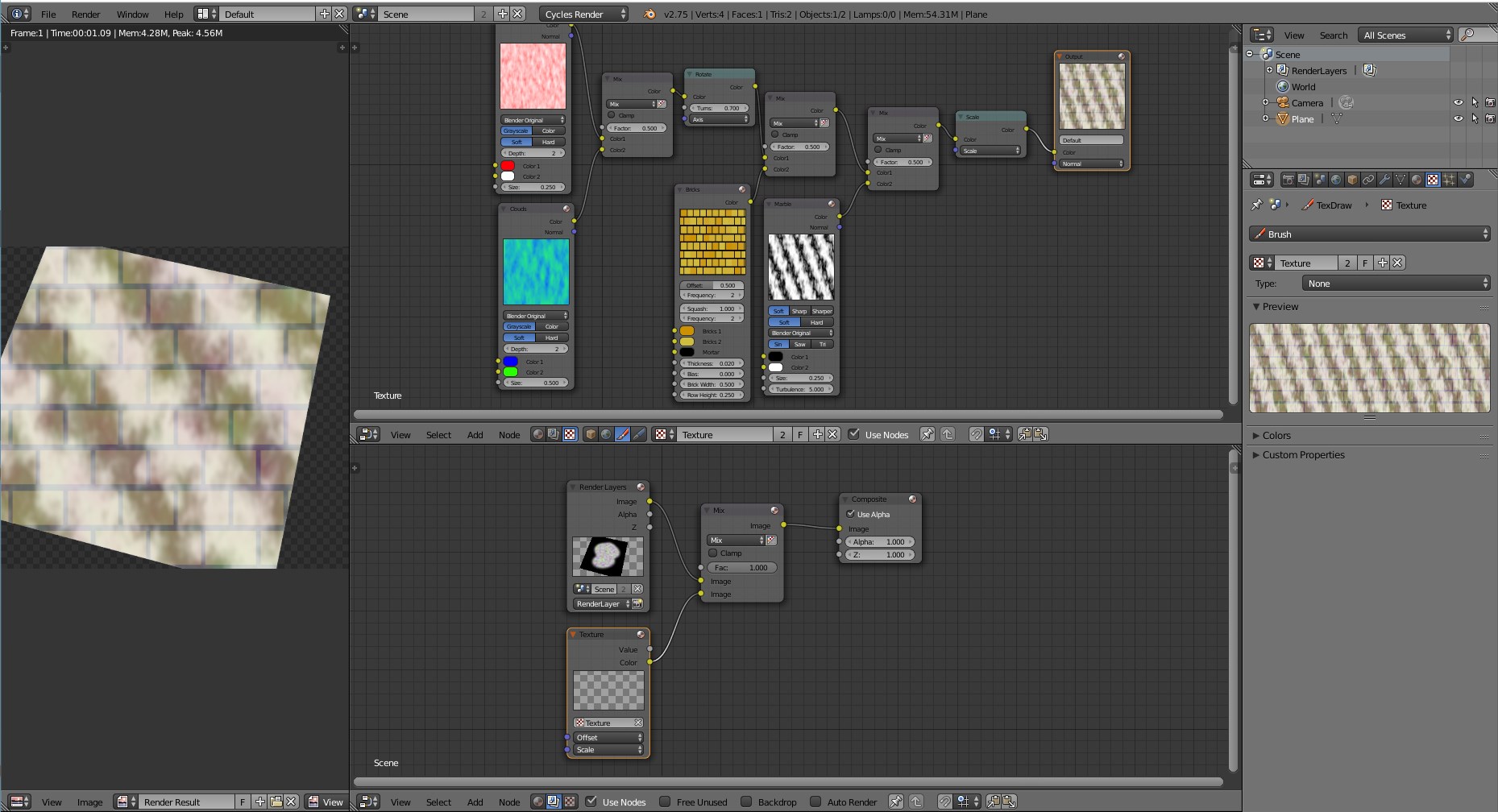Image resolution: width=1498 pixels, height=812 pixels.
Task: Open the All Scenes outliner filter dropdown
Action: [x=1405, y=35]
